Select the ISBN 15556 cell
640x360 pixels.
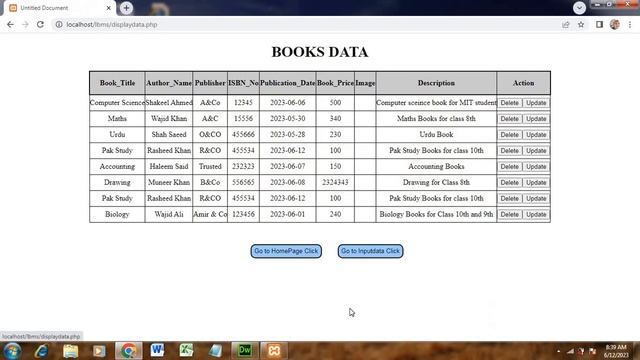[x=243, y=118]
